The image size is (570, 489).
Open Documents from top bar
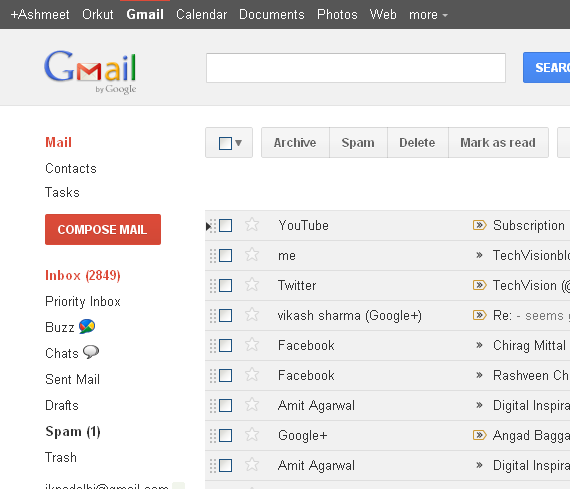(x=272, y=15)
